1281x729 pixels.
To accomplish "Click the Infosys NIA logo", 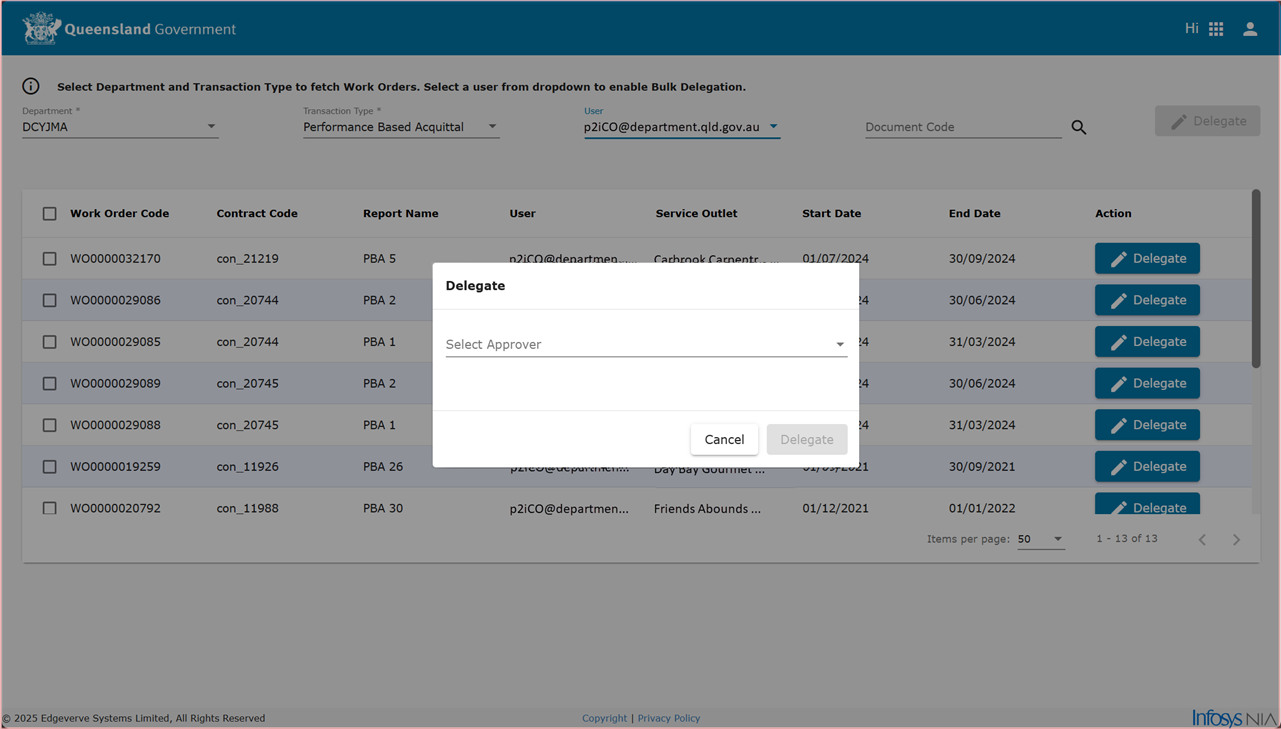I will point(1234,718).
